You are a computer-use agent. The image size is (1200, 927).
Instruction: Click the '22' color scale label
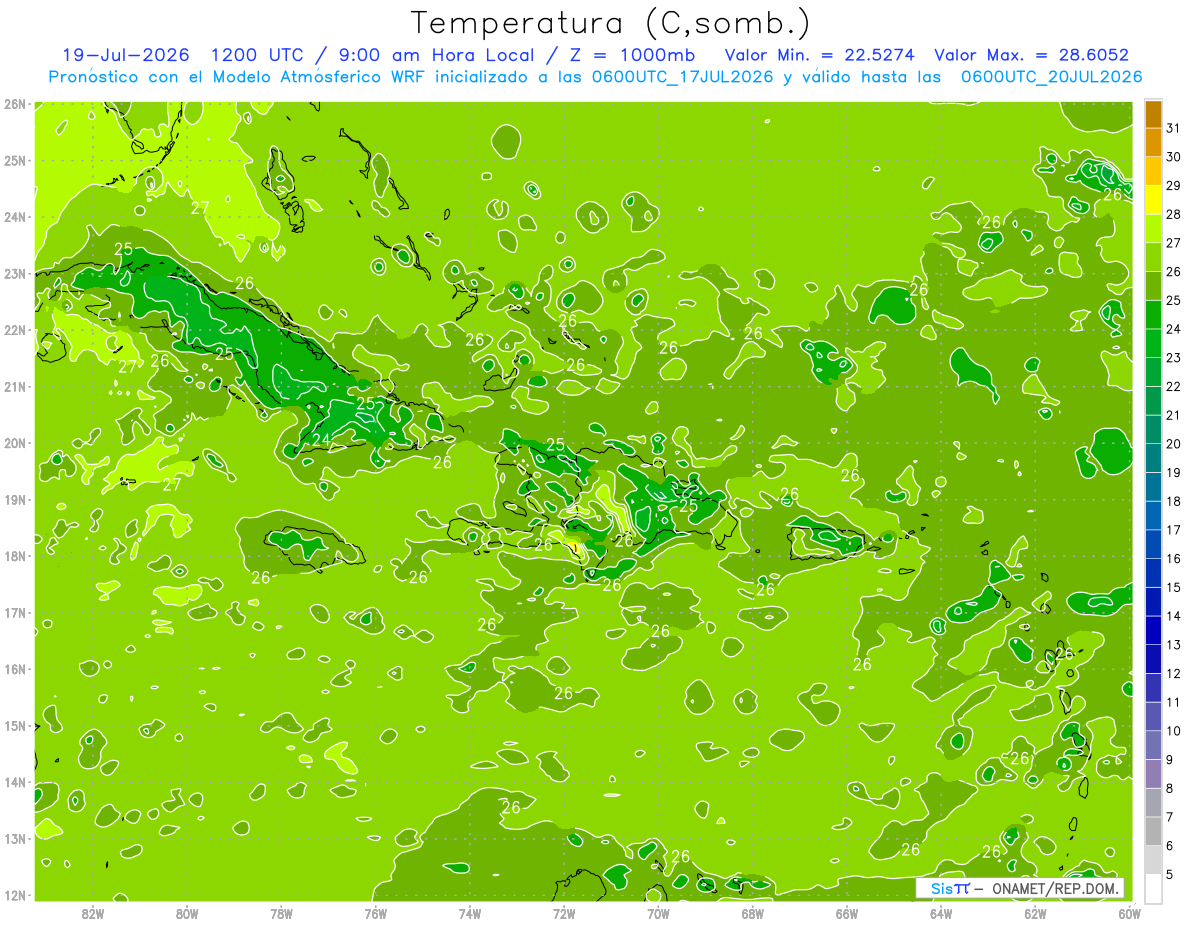click(1174, 386)
